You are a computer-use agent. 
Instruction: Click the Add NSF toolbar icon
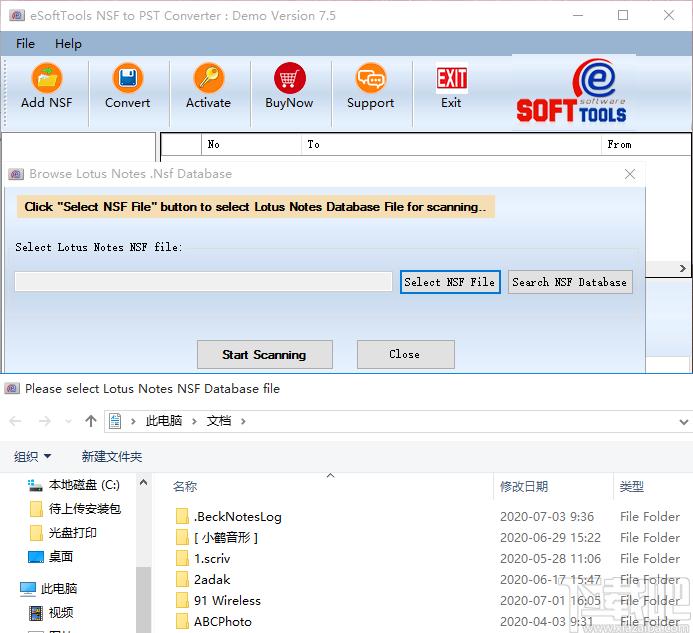(x=47, y=78)
